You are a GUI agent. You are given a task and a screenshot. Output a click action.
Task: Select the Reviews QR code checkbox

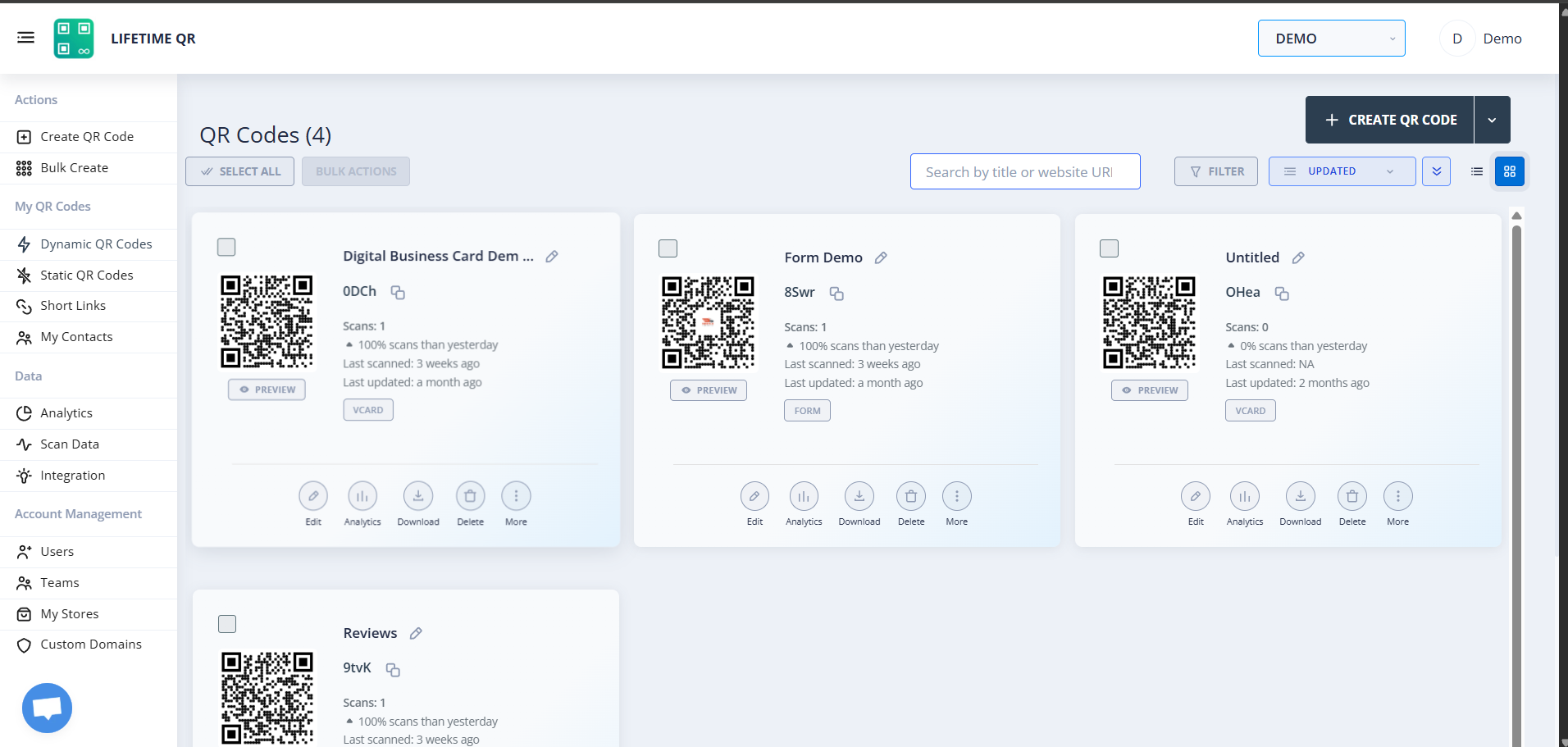click(x=227, y=624)
